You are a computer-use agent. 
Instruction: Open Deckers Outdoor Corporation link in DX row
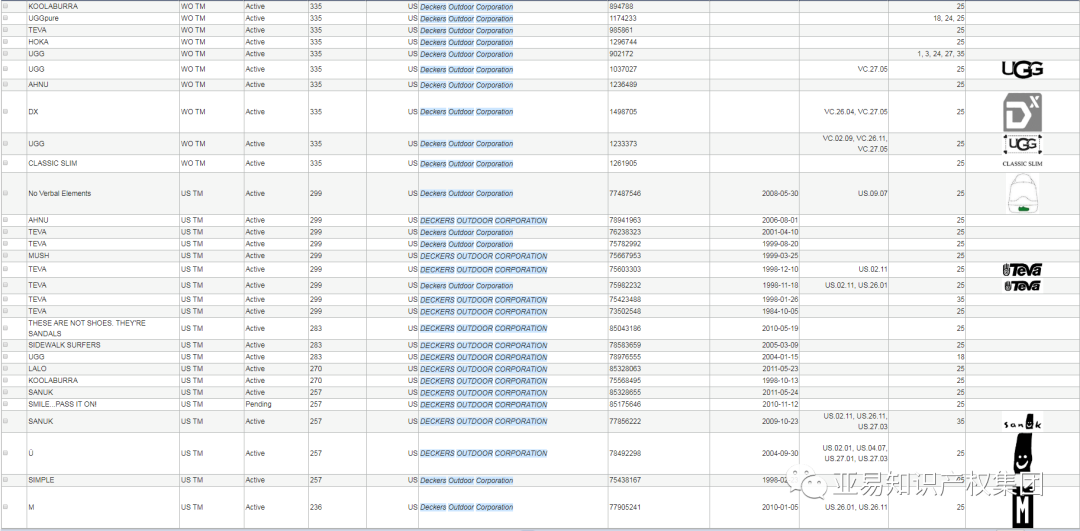(466, 112)
